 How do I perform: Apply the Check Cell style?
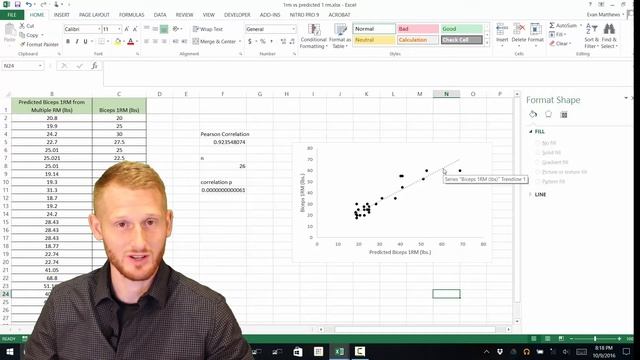[461, 40]
